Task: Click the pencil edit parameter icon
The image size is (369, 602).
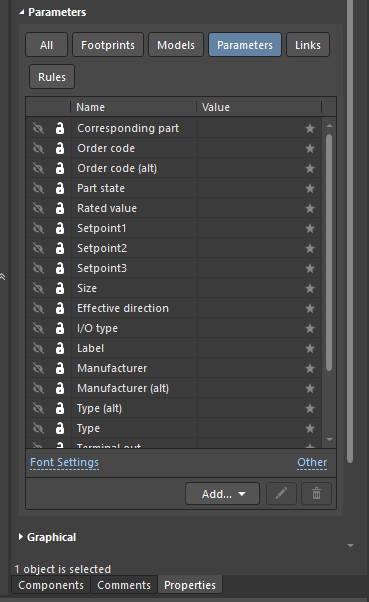Action: [281, 493]
